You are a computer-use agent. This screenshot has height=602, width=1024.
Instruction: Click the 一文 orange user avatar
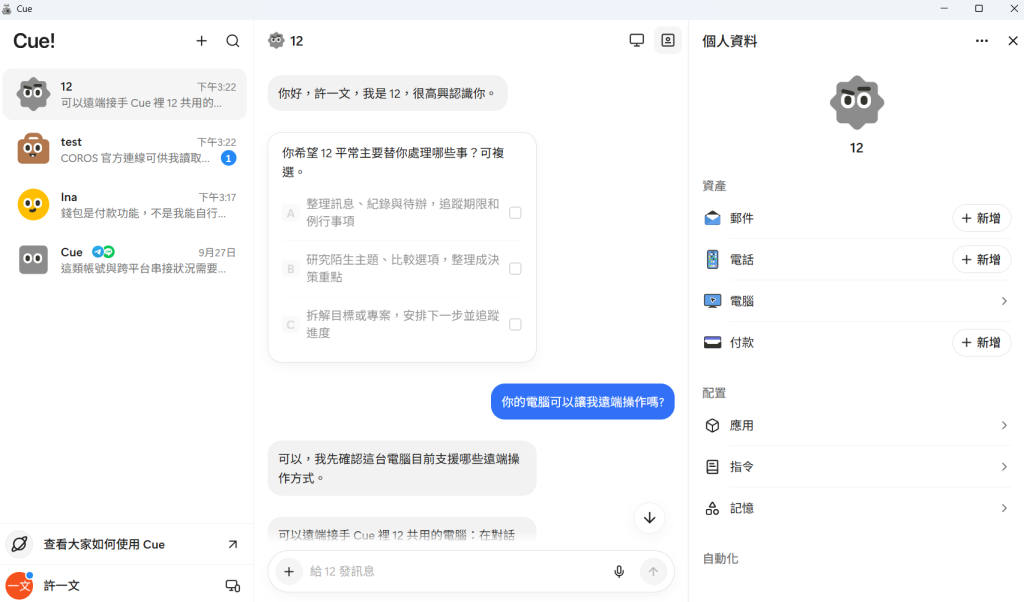(20, 585)
